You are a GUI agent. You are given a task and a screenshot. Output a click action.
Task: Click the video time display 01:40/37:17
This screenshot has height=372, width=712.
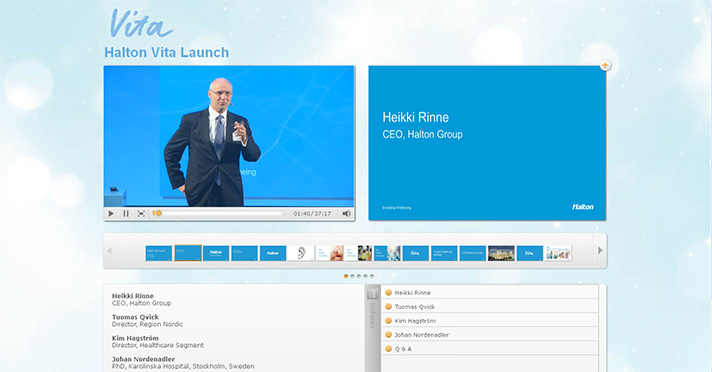point(312,213)
